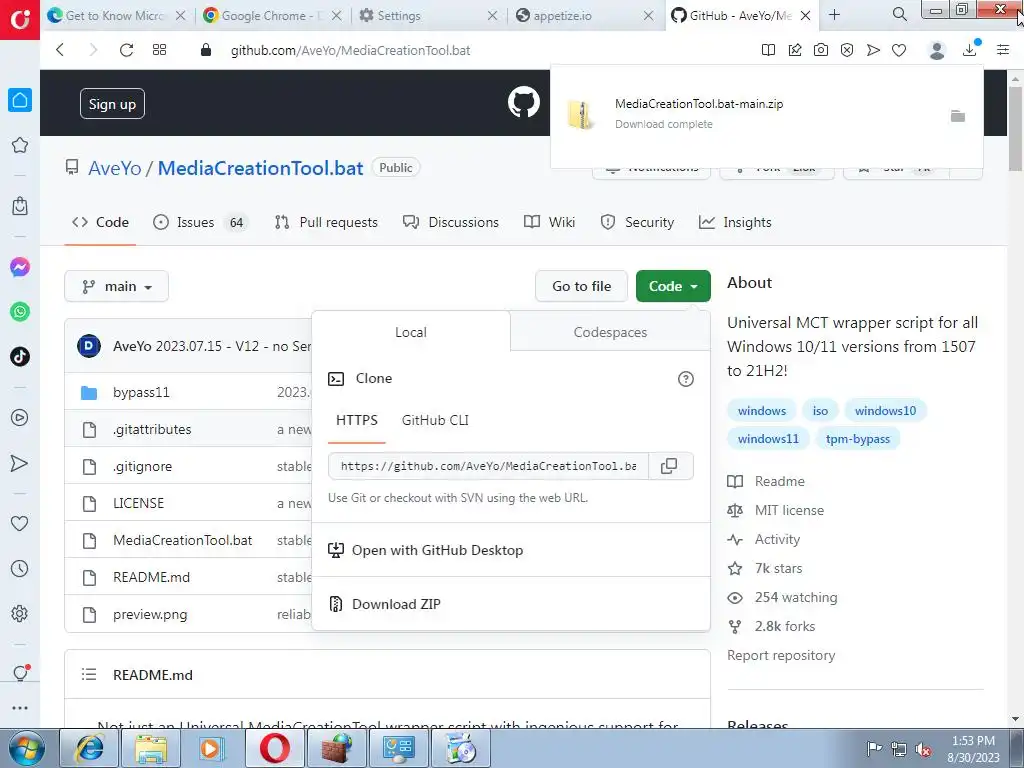Select the Local tab
This screenshot has height=768, width=1024.
pyautogui.click(x=411, y=332)
